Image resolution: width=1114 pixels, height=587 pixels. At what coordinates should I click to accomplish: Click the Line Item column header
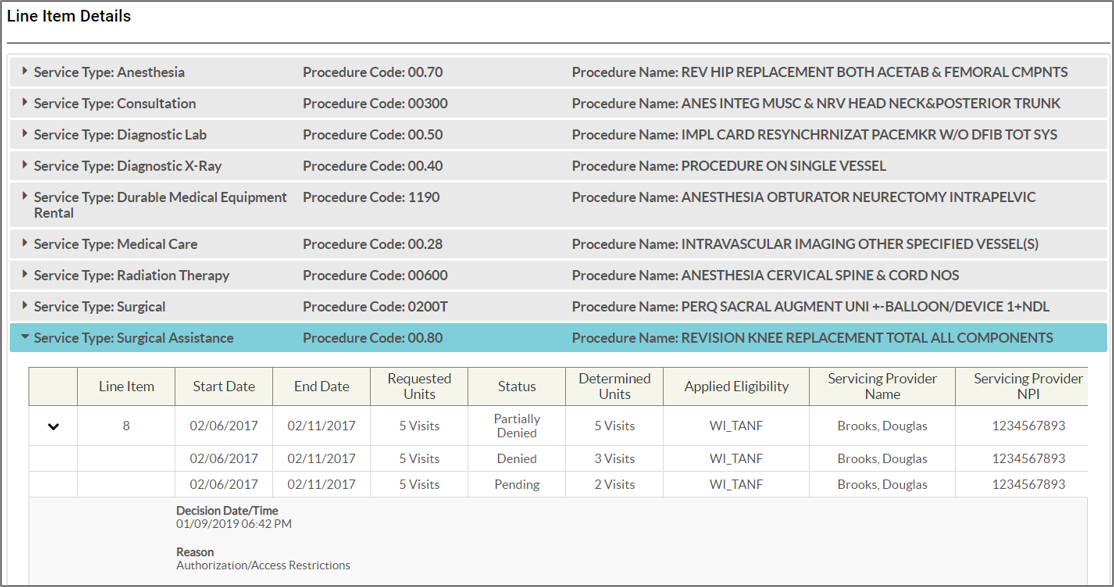(126, 386)
